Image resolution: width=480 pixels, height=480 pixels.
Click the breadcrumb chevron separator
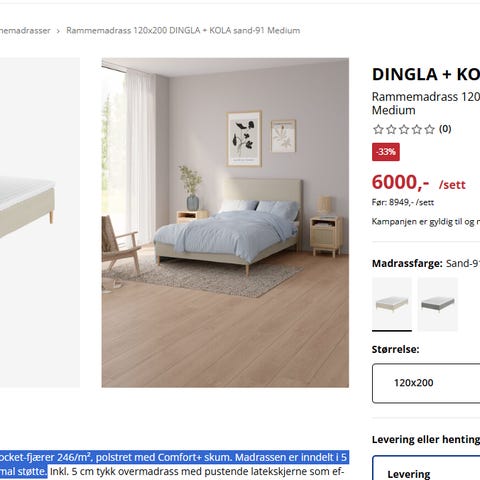click(x=58, y=31)
